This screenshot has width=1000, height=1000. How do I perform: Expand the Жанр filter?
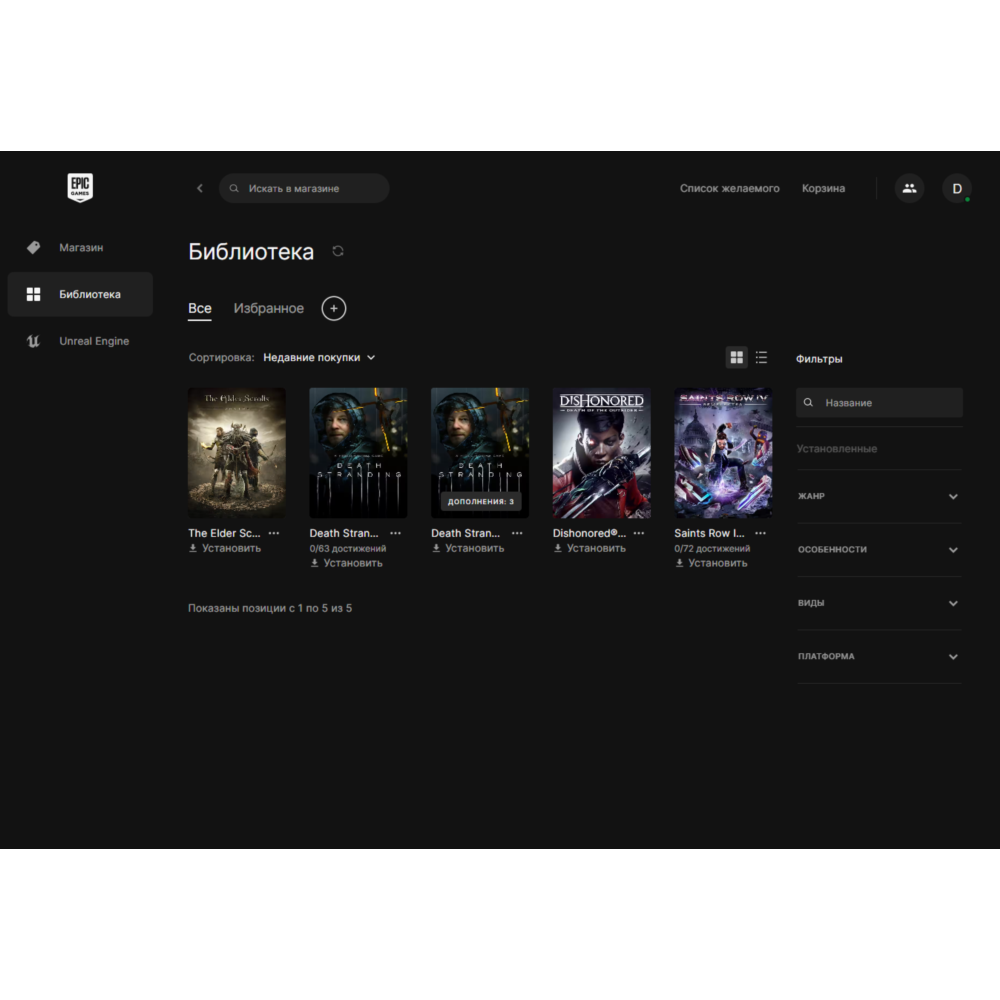click(879, 496)
